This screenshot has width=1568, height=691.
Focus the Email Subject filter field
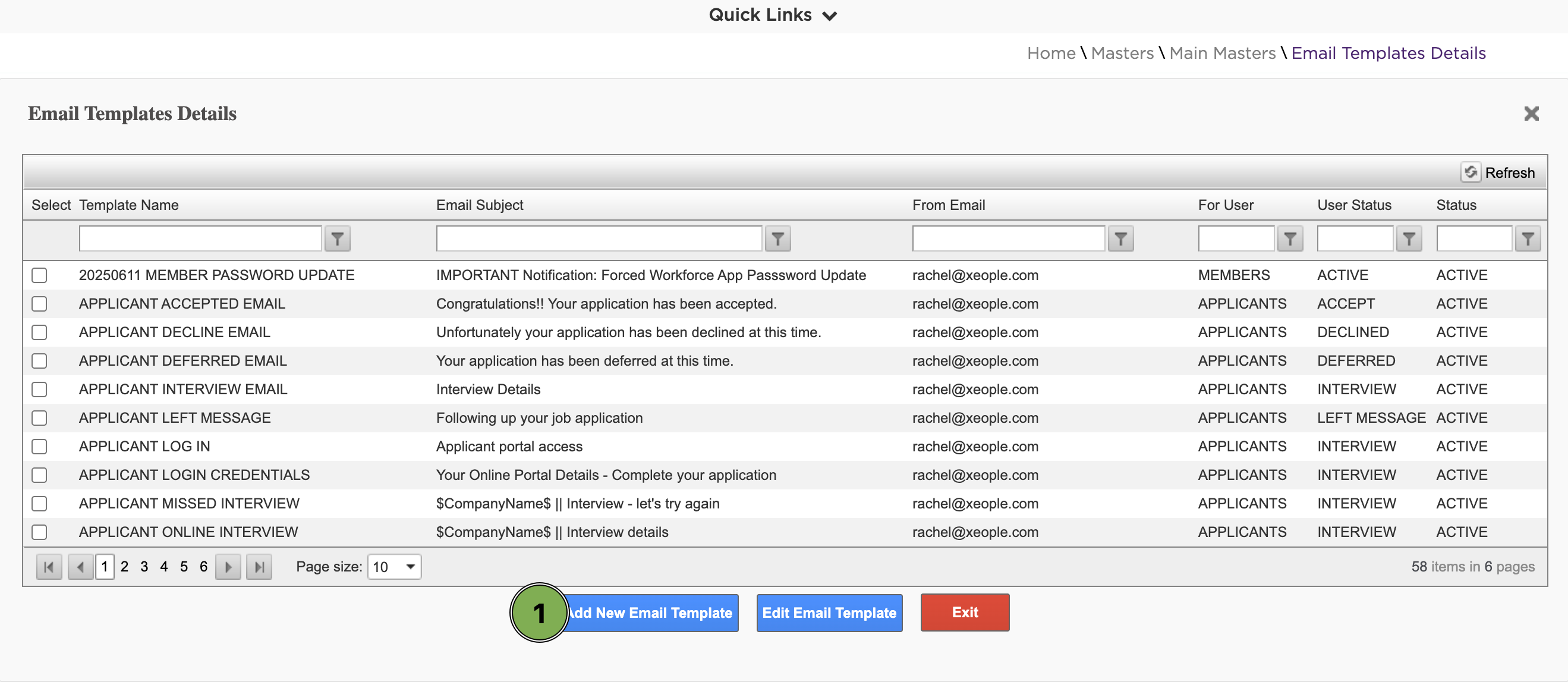tap(599, 238)
